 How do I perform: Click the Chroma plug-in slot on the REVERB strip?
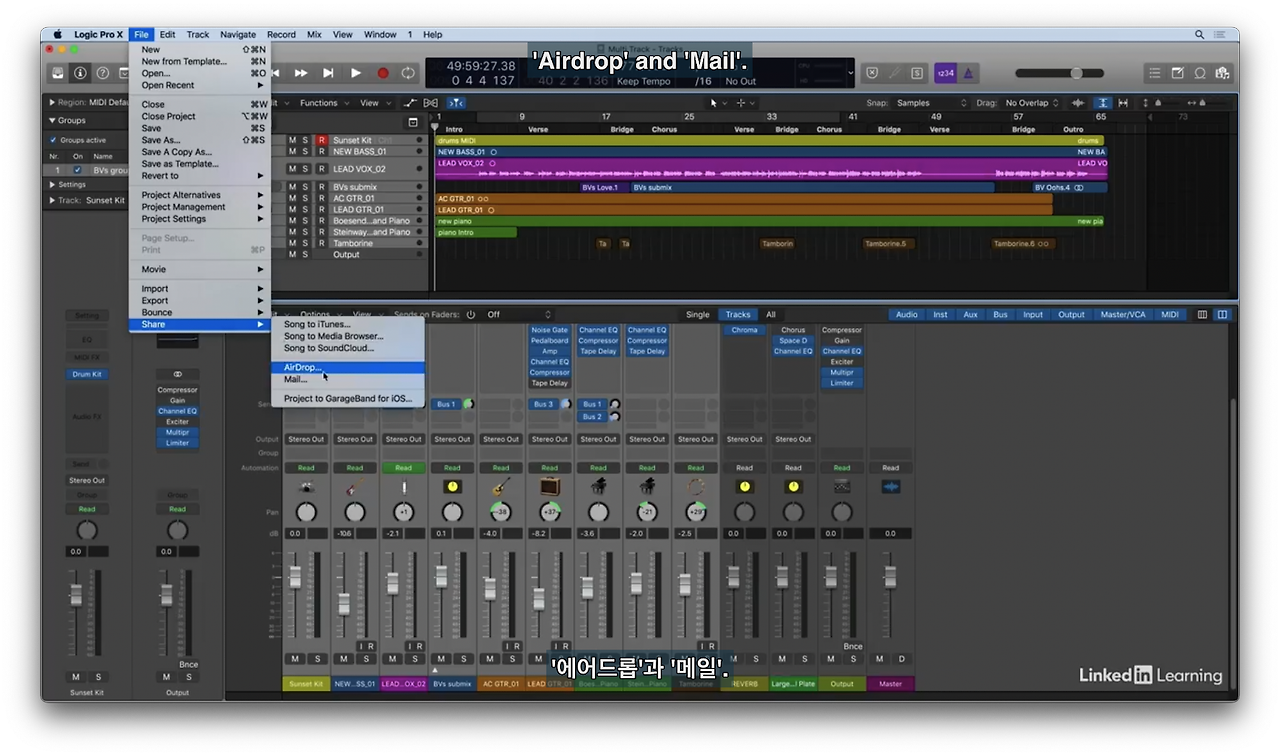744,330
